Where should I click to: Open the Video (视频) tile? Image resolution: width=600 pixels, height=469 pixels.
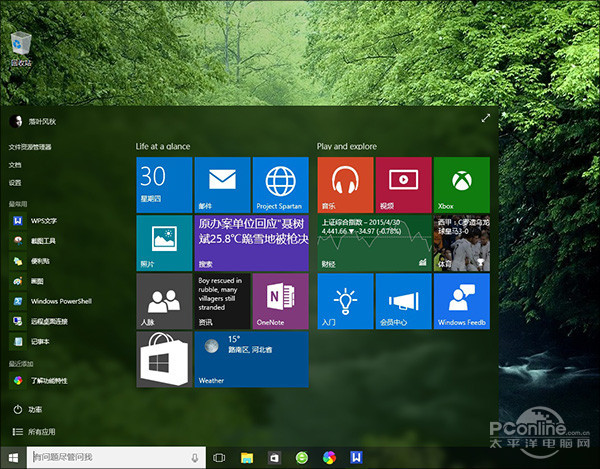[x=403, y=184]
